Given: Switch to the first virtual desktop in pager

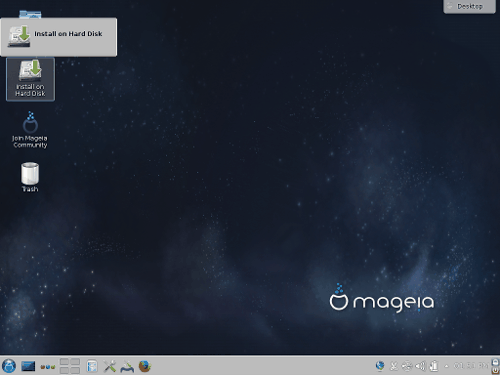Looking at the screenshot, I should pos(64,362).
